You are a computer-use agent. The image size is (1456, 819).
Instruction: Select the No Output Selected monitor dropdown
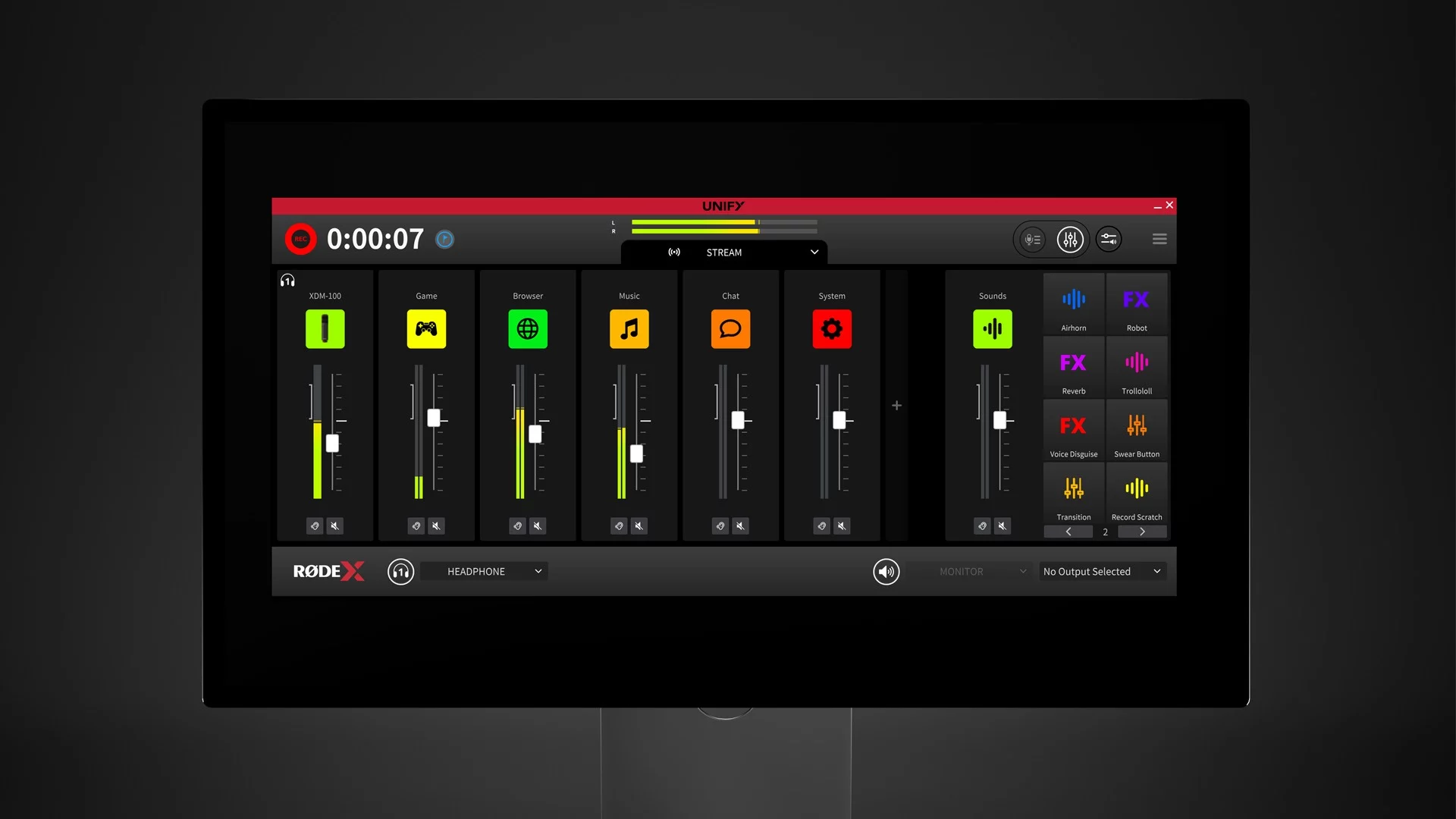[x=1100, y=571]
